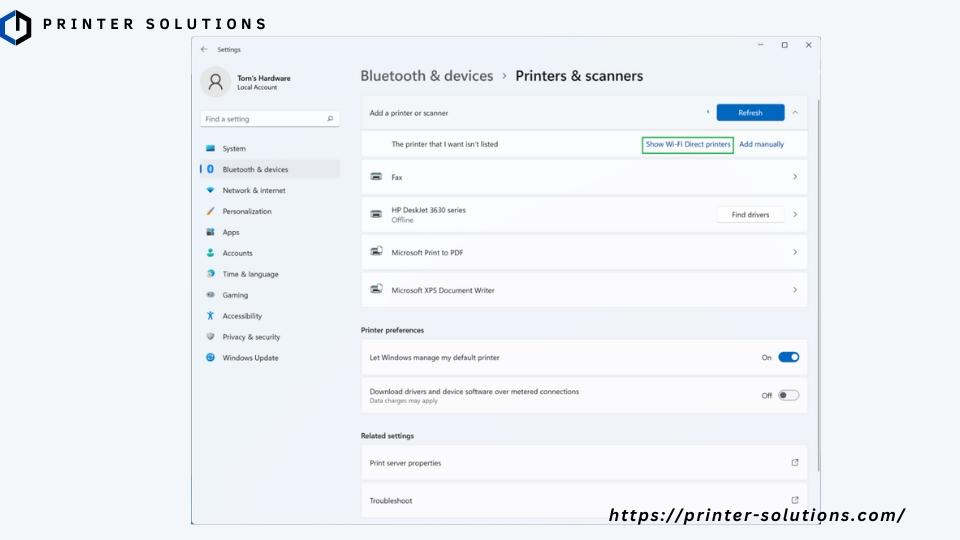The image size is (960, 540).
Task: Click the Microsoft Print to PDF icon
Action: pyautogui.click(x=376, y=252)
